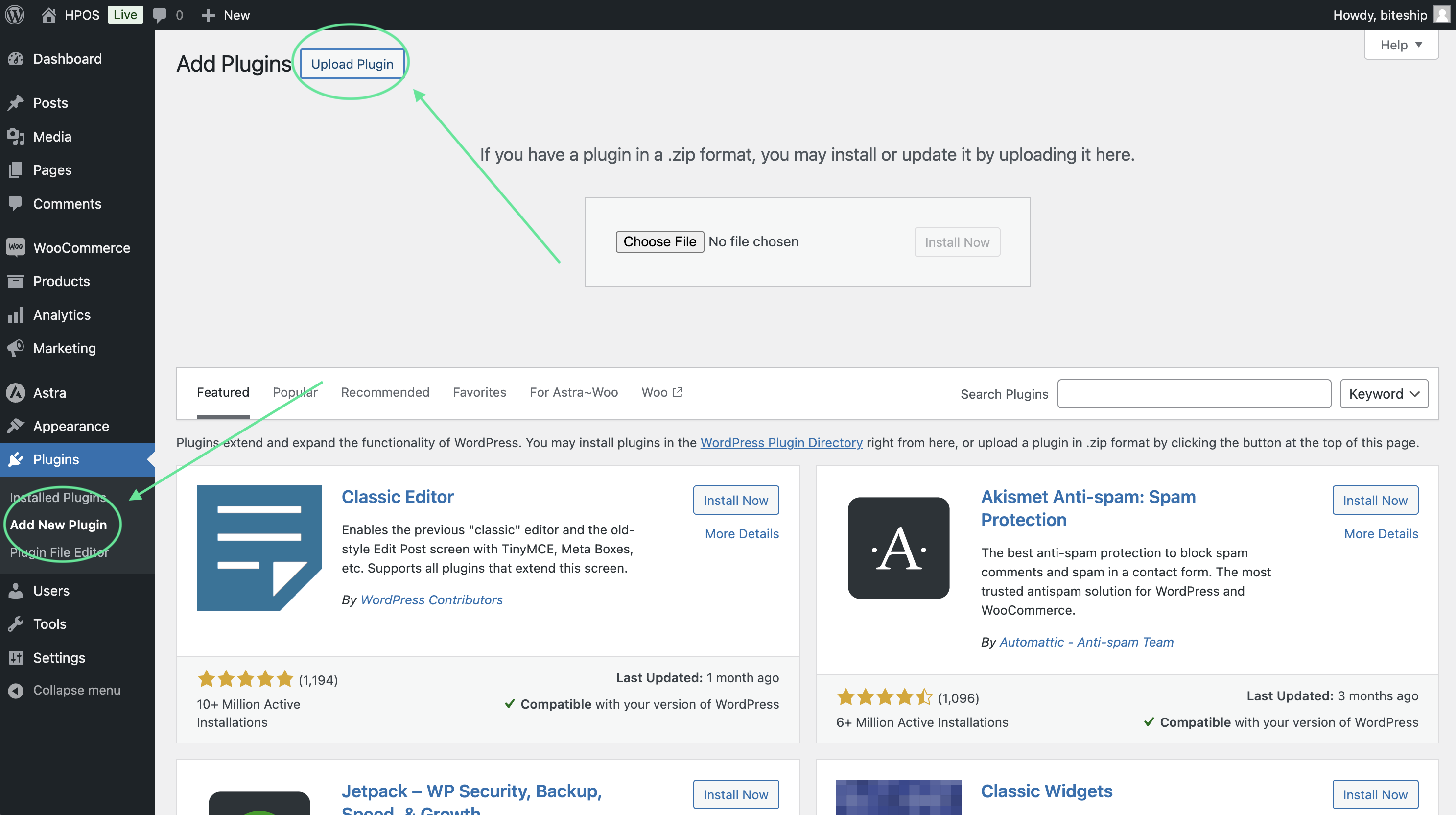Open the Classic Editor title link
The height and width of the screenshot is (815, 1456).
pyautogui.click(x=398, y=497)
